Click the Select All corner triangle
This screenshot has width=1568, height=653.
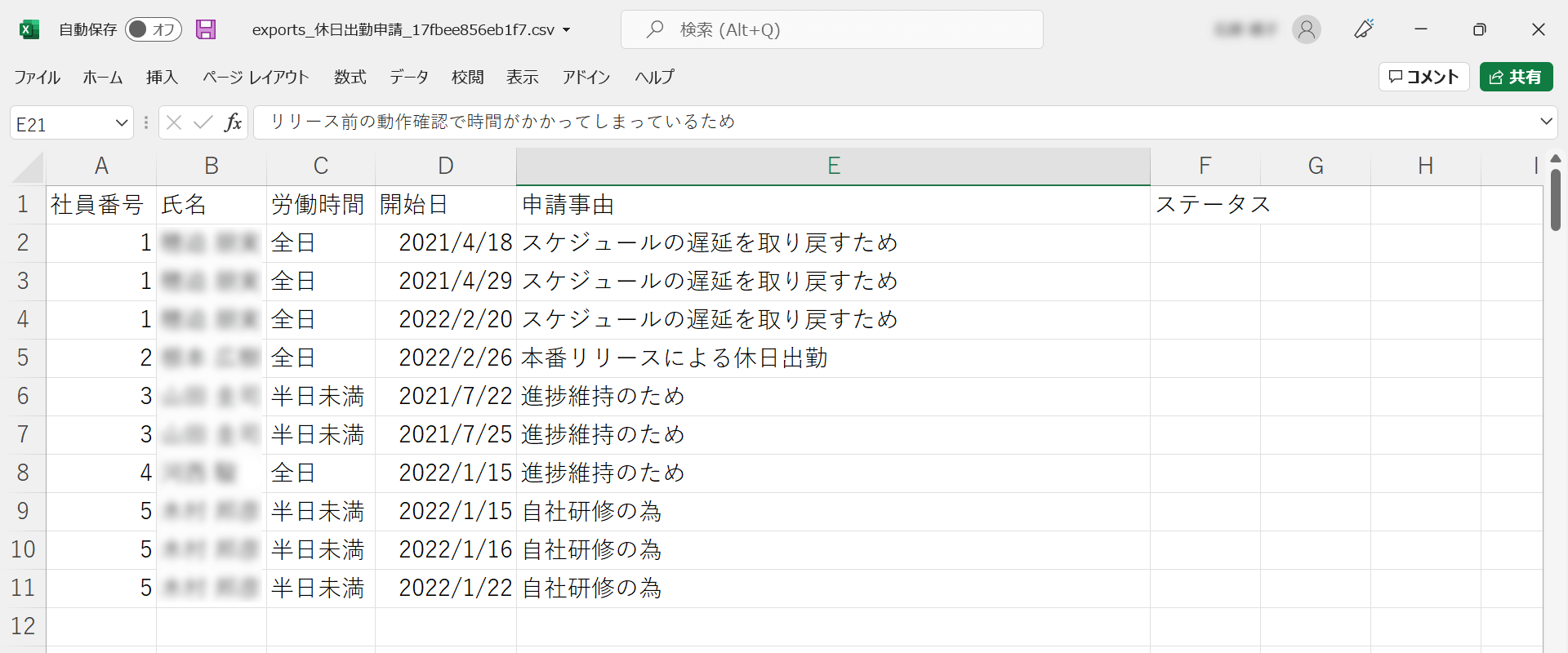[29, 167]
